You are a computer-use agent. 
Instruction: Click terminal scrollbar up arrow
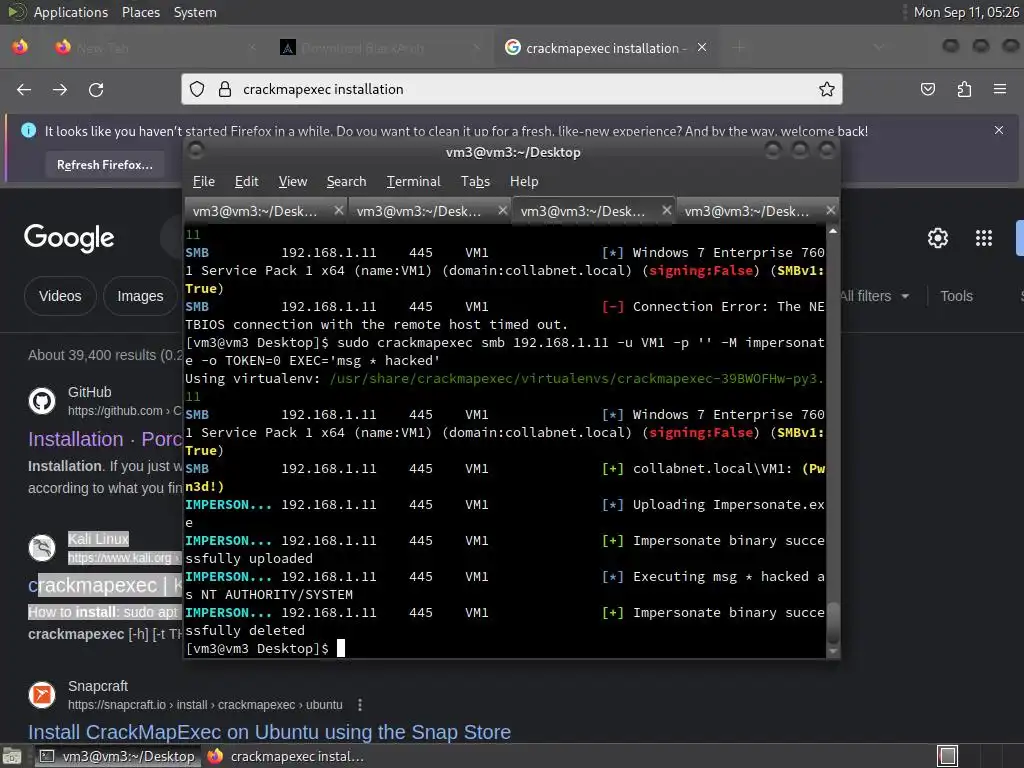(x=833, y=231)
